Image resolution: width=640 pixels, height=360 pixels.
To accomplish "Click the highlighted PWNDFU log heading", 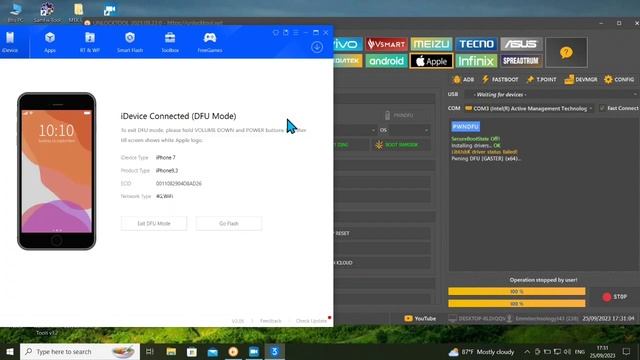I will coord(465,127).
